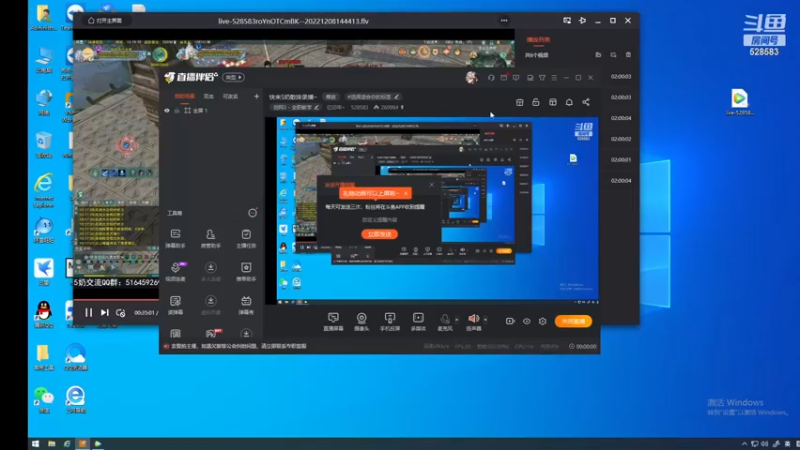Screen dimensions: 800x450
Task: Click 打开主界面 in the video player
Action: (105, 20)
